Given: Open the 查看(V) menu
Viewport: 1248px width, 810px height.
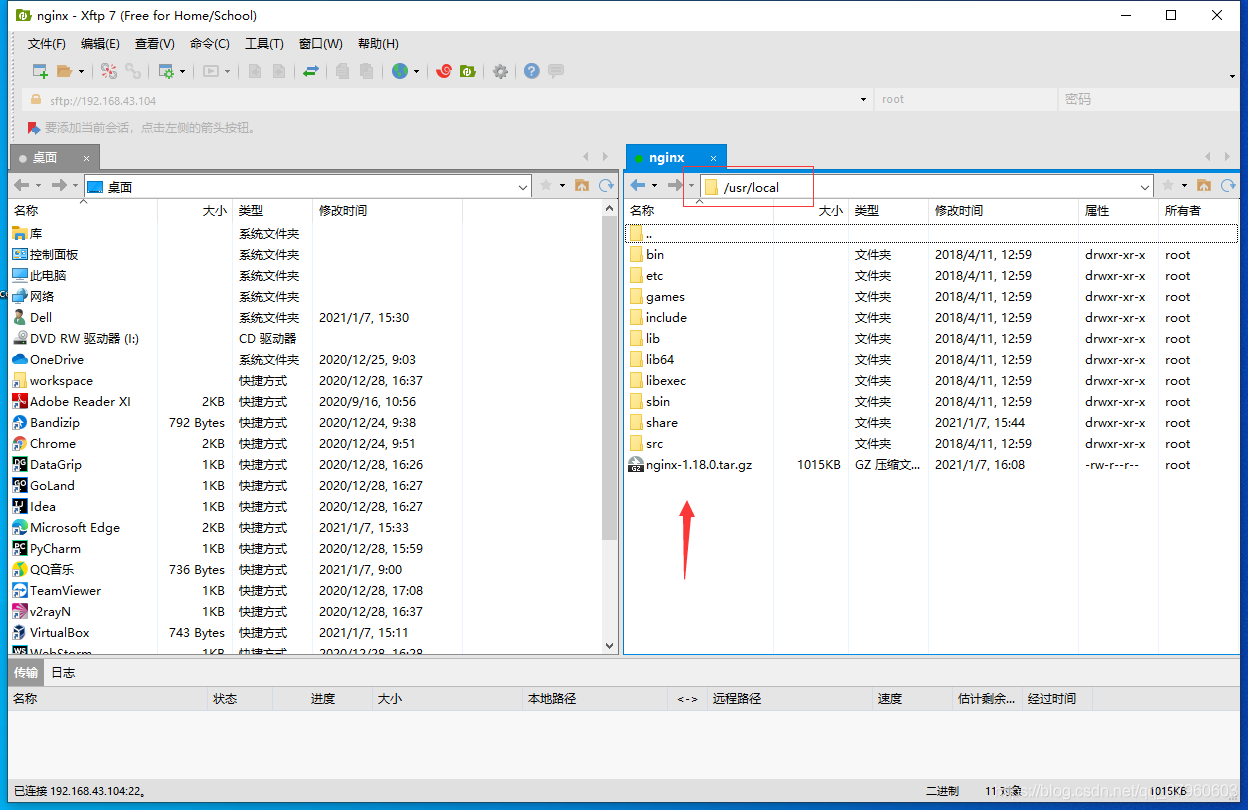Looking at the screenshot, I should (x=155, y=44).
